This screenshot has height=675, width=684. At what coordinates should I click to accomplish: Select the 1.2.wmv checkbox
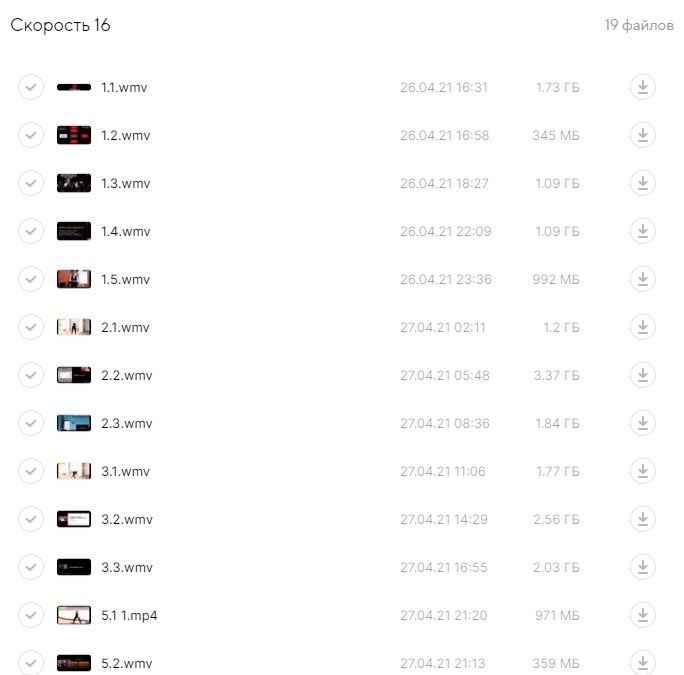click(31, 135)
